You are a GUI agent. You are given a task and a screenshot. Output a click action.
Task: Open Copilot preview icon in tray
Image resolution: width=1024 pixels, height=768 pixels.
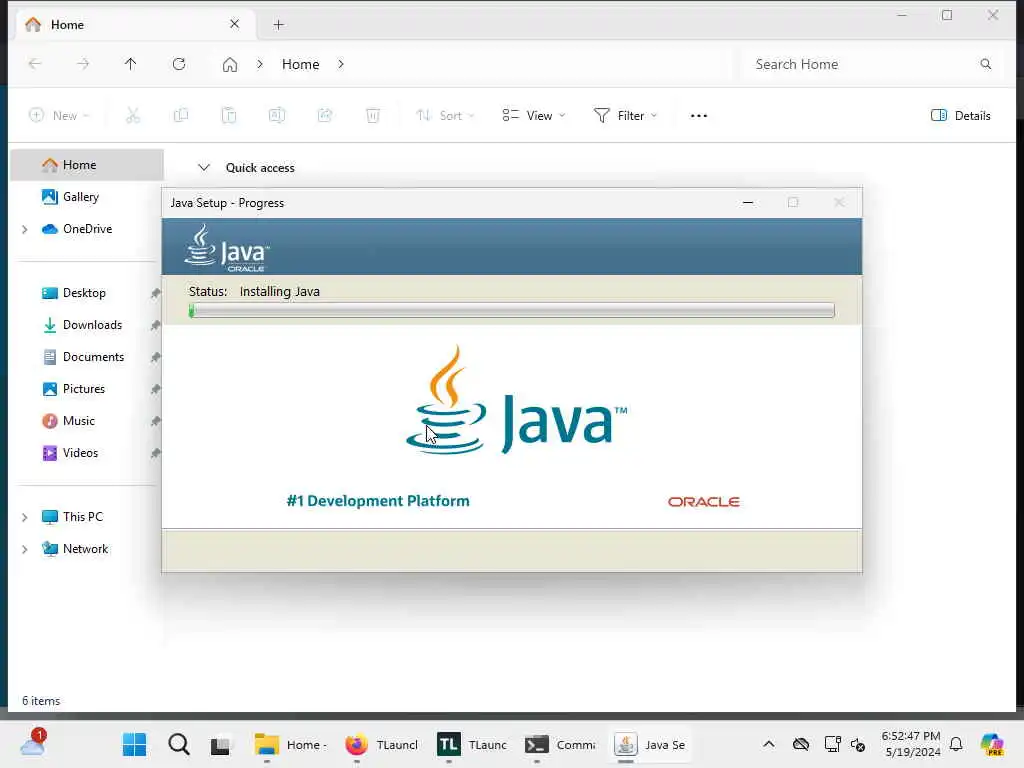[992, 744]
